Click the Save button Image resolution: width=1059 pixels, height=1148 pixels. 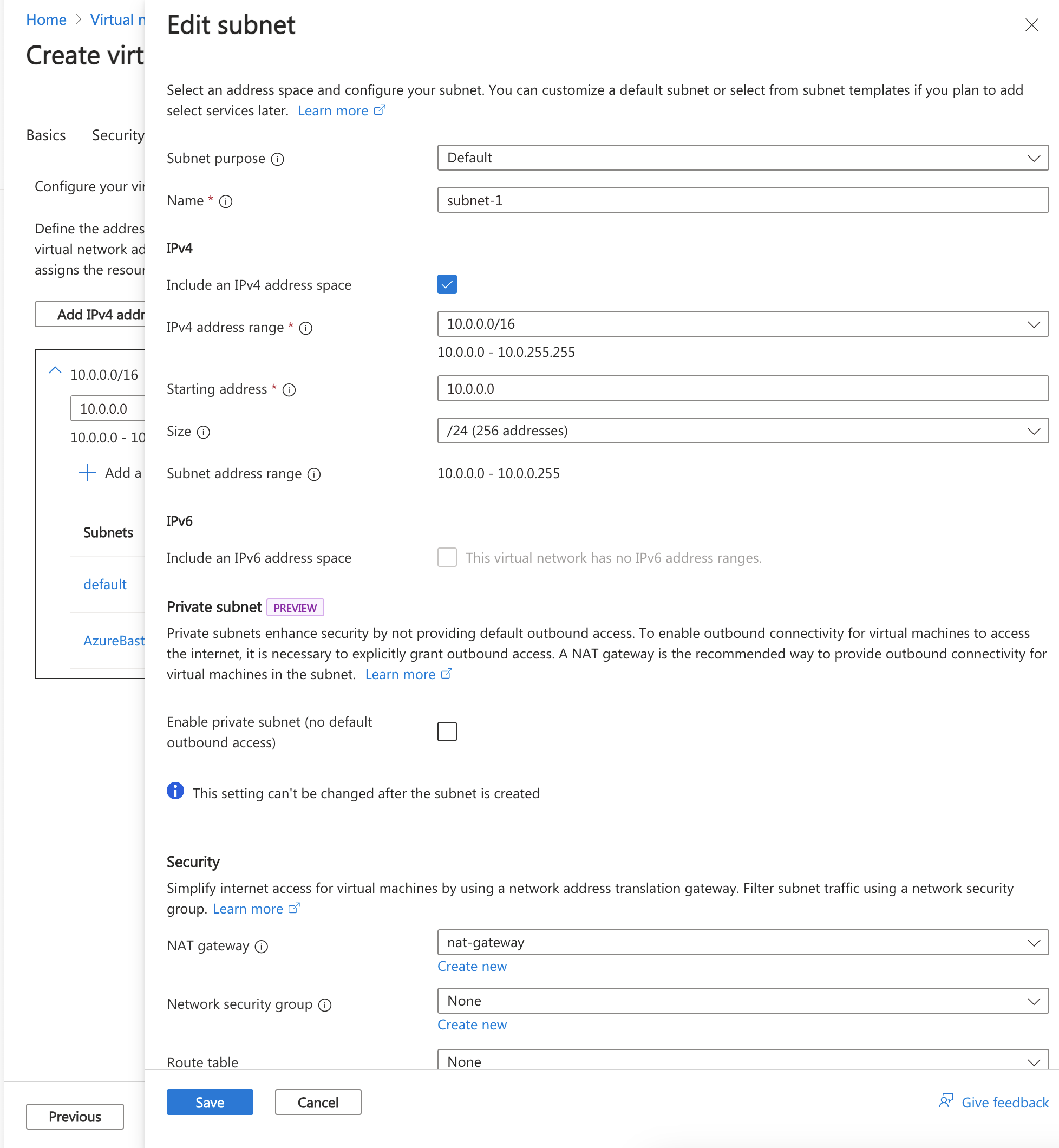(210, 1102)
